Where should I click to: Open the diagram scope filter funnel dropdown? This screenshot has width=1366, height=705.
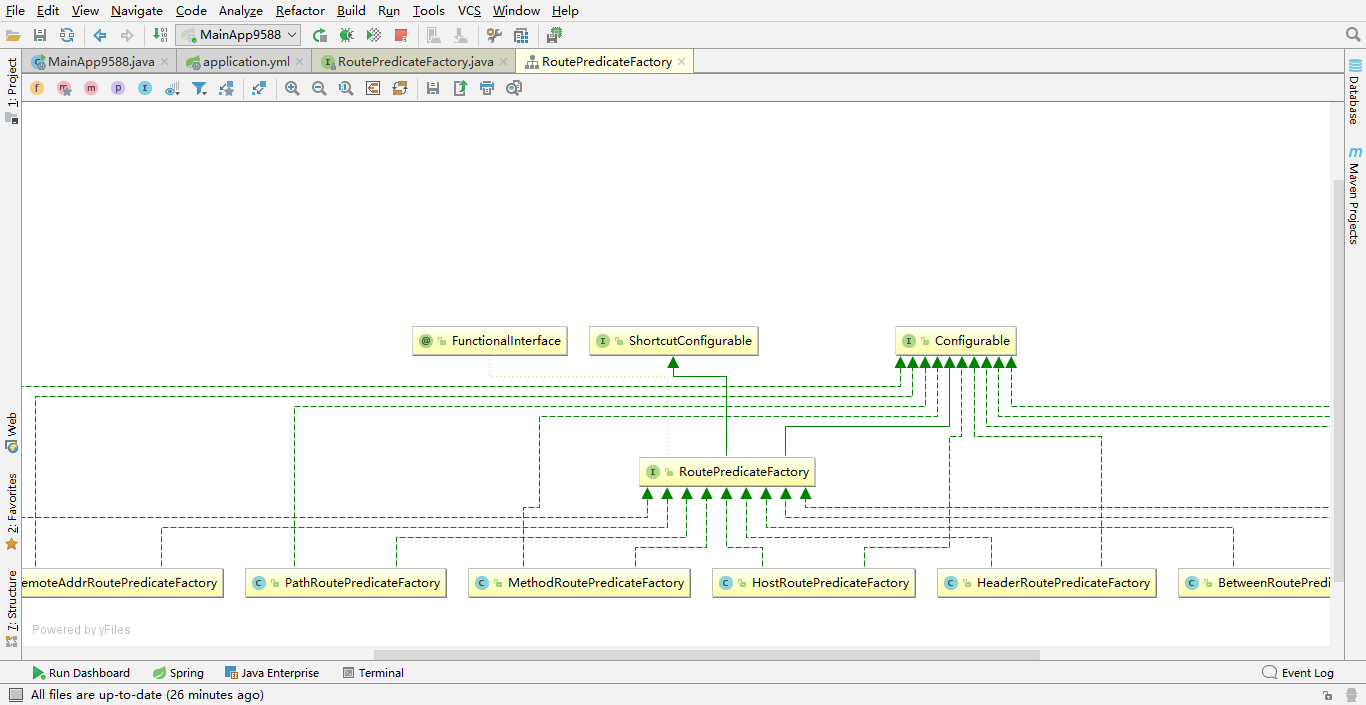(x=200, y=88)
